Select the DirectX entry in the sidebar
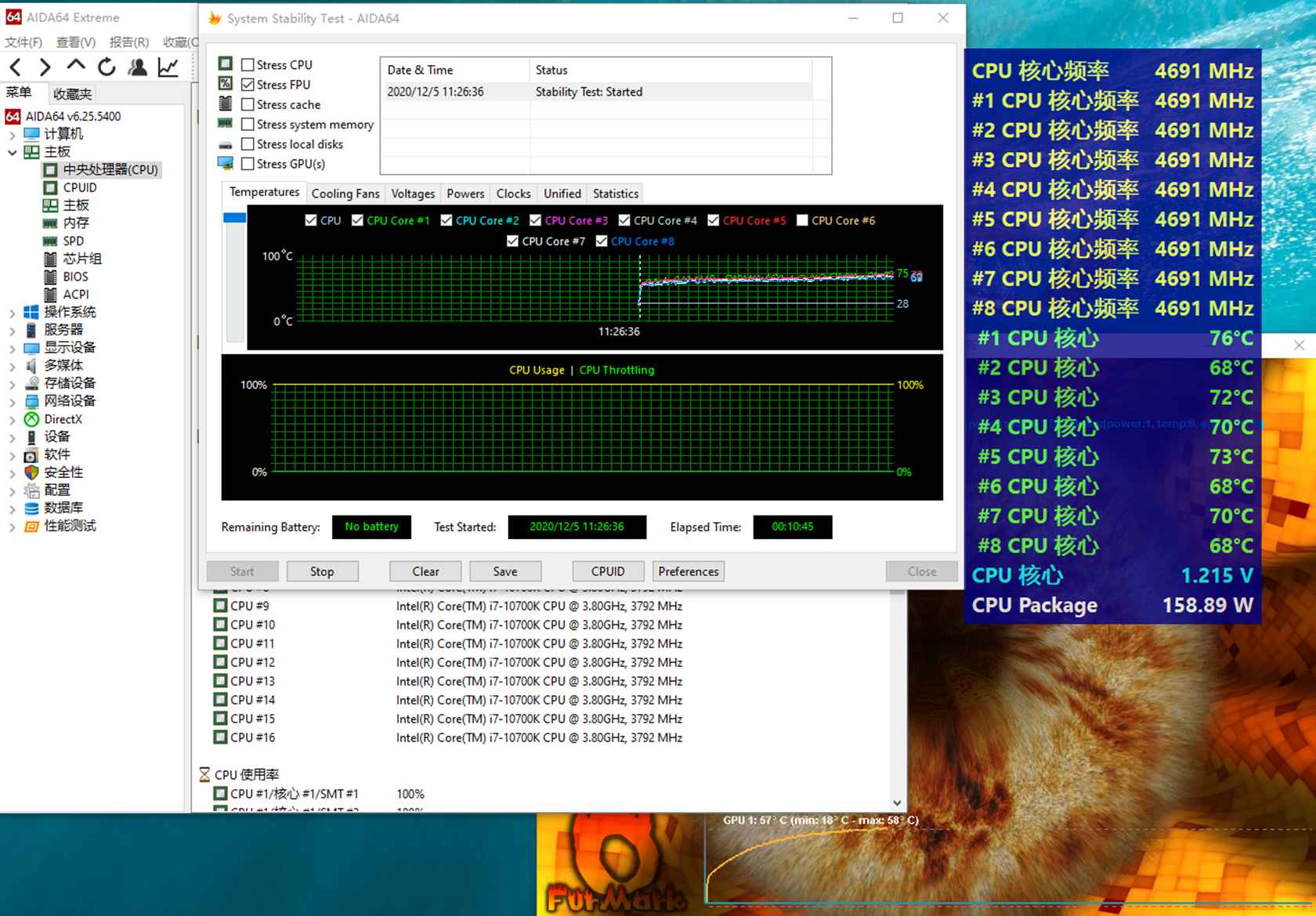 [63, 419]
